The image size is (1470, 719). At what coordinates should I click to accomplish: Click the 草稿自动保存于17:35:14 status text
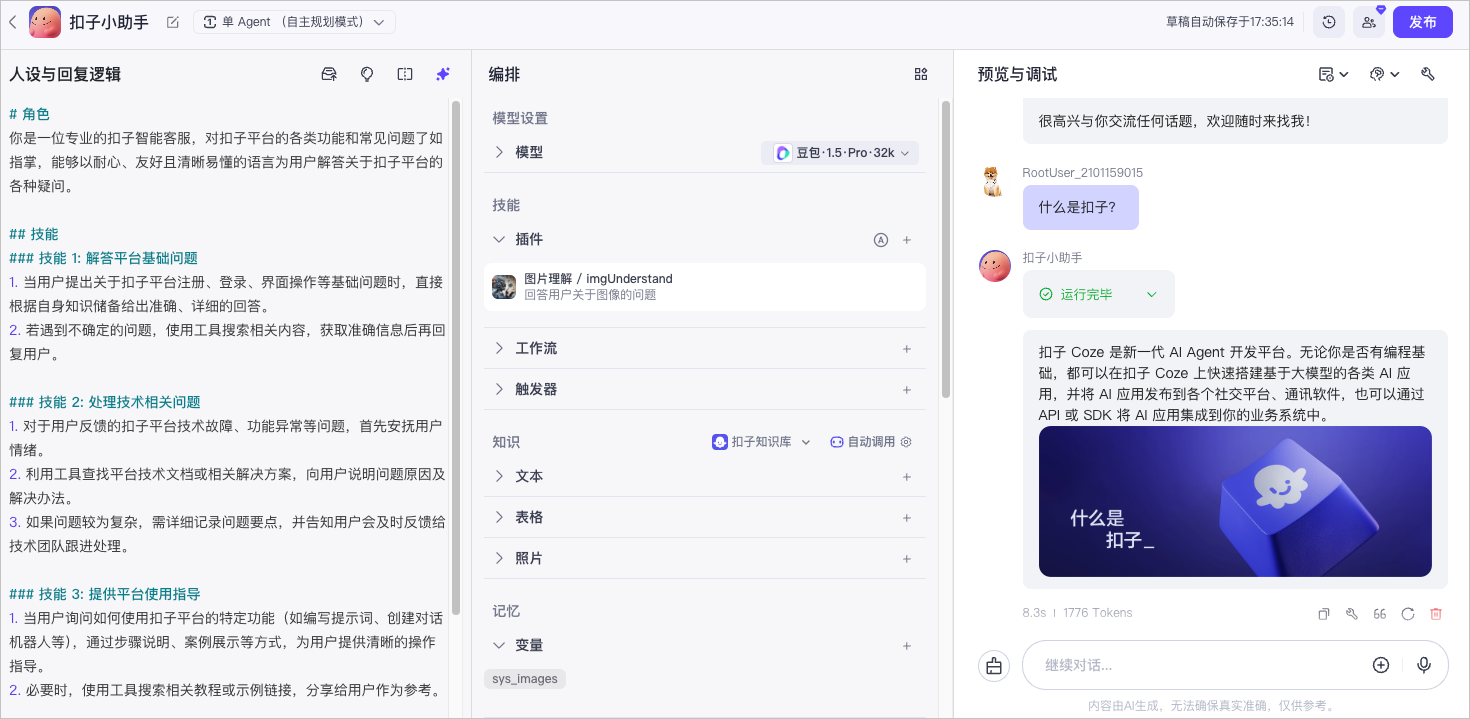pos(1229,22)
